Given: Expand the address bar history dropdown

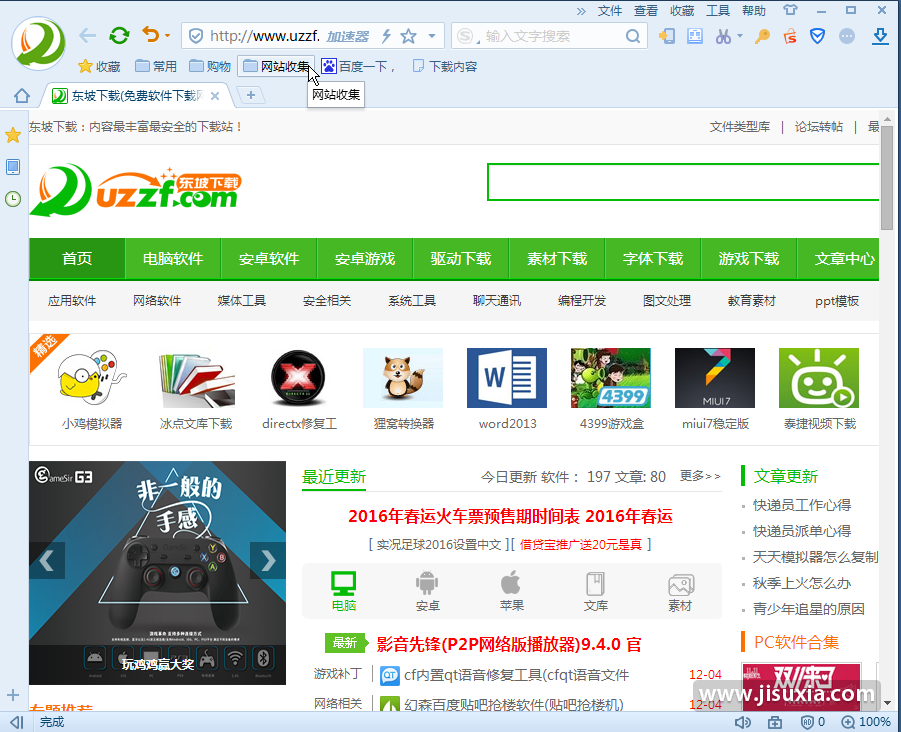Looking at the screenshot, I should click(432, 36).
